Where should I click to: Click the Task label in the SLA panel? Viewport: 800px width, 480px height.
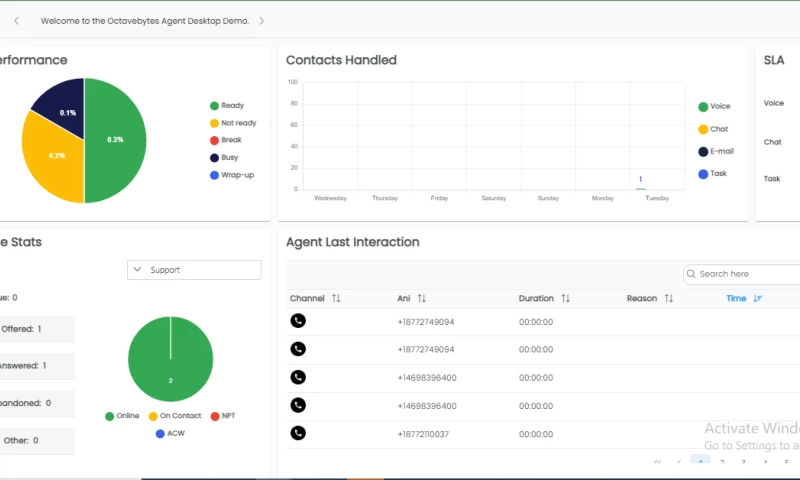(772, 179)
